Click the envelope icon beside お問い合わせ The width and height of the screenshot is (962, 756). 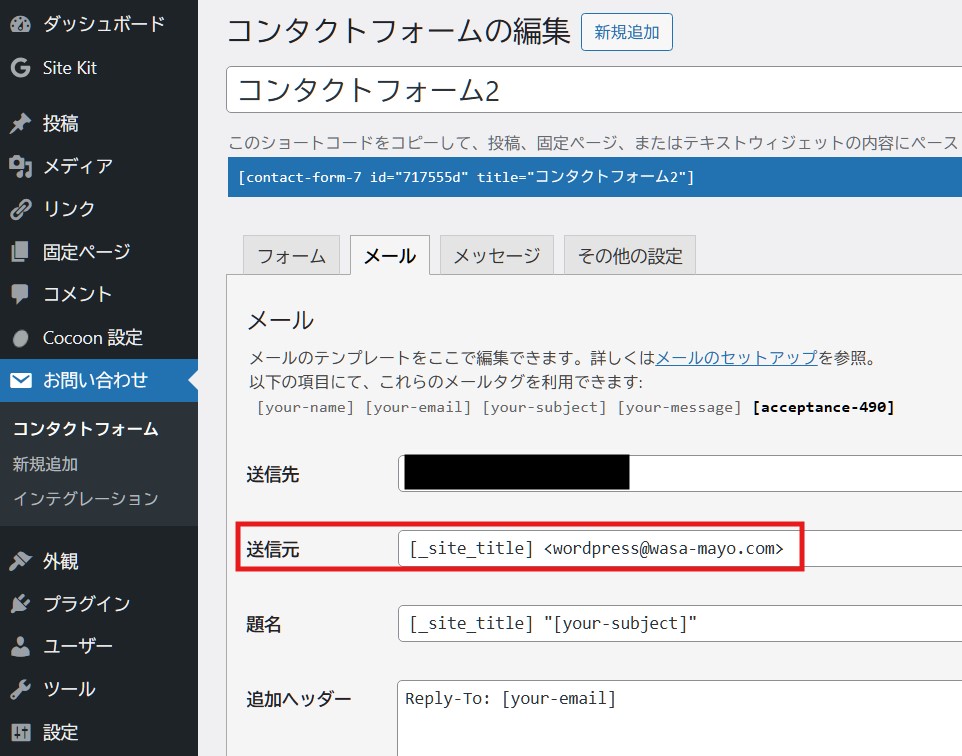coord(20,380)
